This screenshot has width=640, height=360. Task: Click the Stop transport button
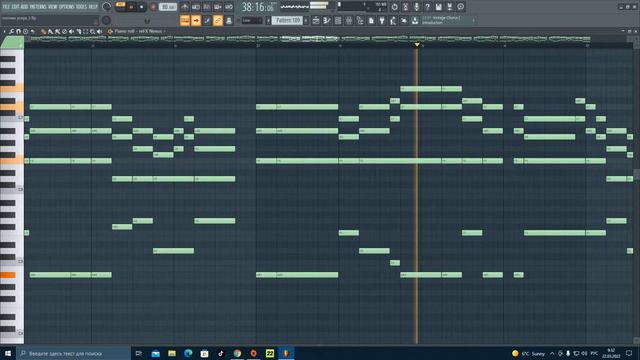(142, 7)
